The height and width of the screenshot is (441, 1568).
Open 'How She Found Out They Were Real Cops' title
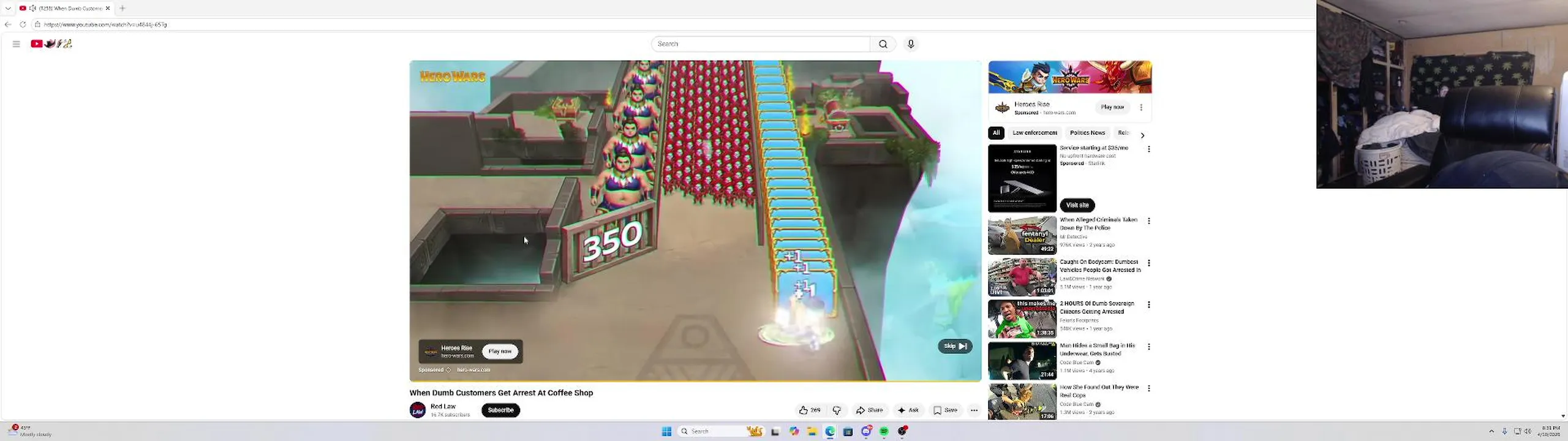click(x=1099, y=391)
